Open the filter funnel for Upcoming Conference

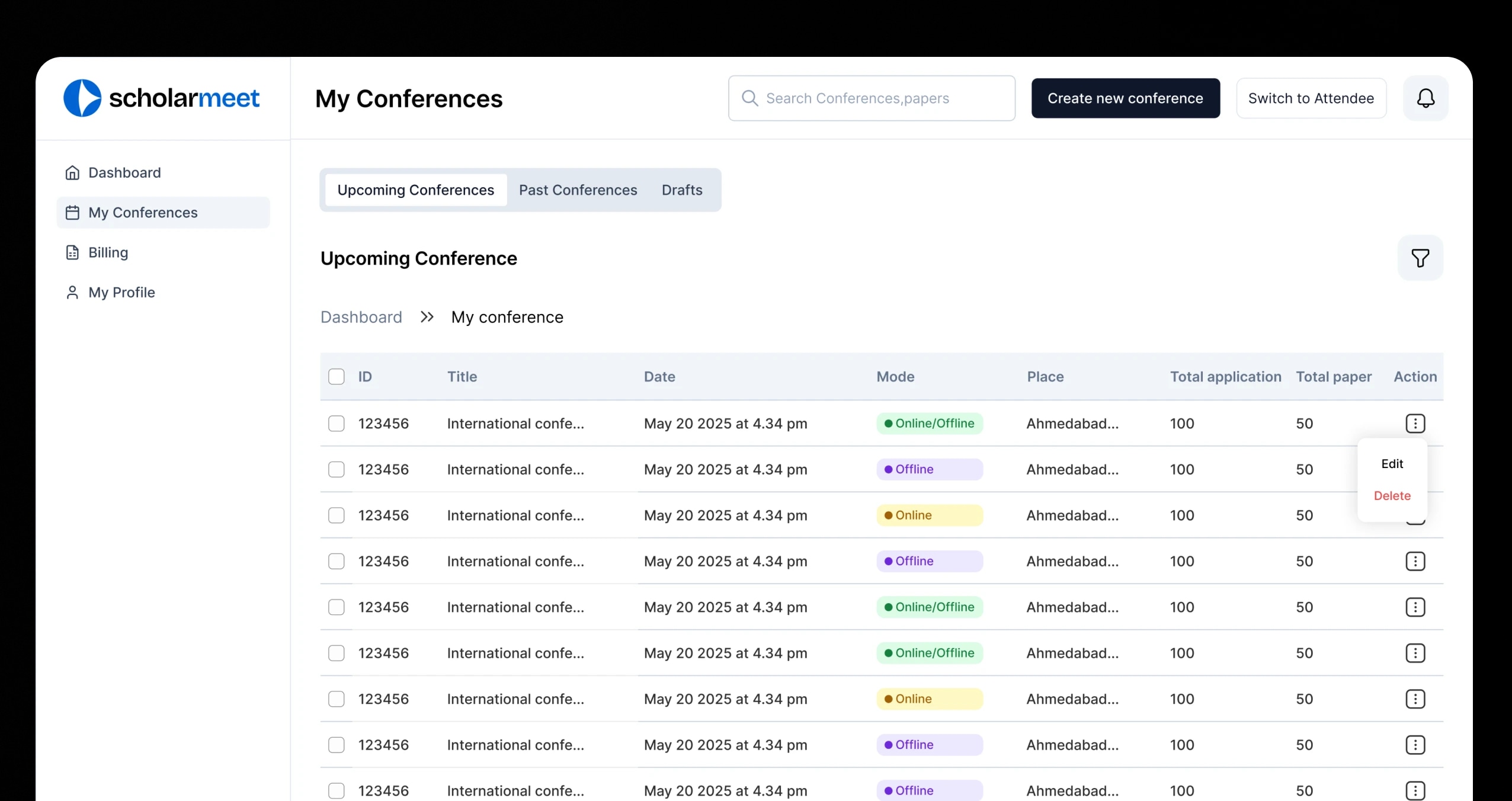coord(1420,258)
